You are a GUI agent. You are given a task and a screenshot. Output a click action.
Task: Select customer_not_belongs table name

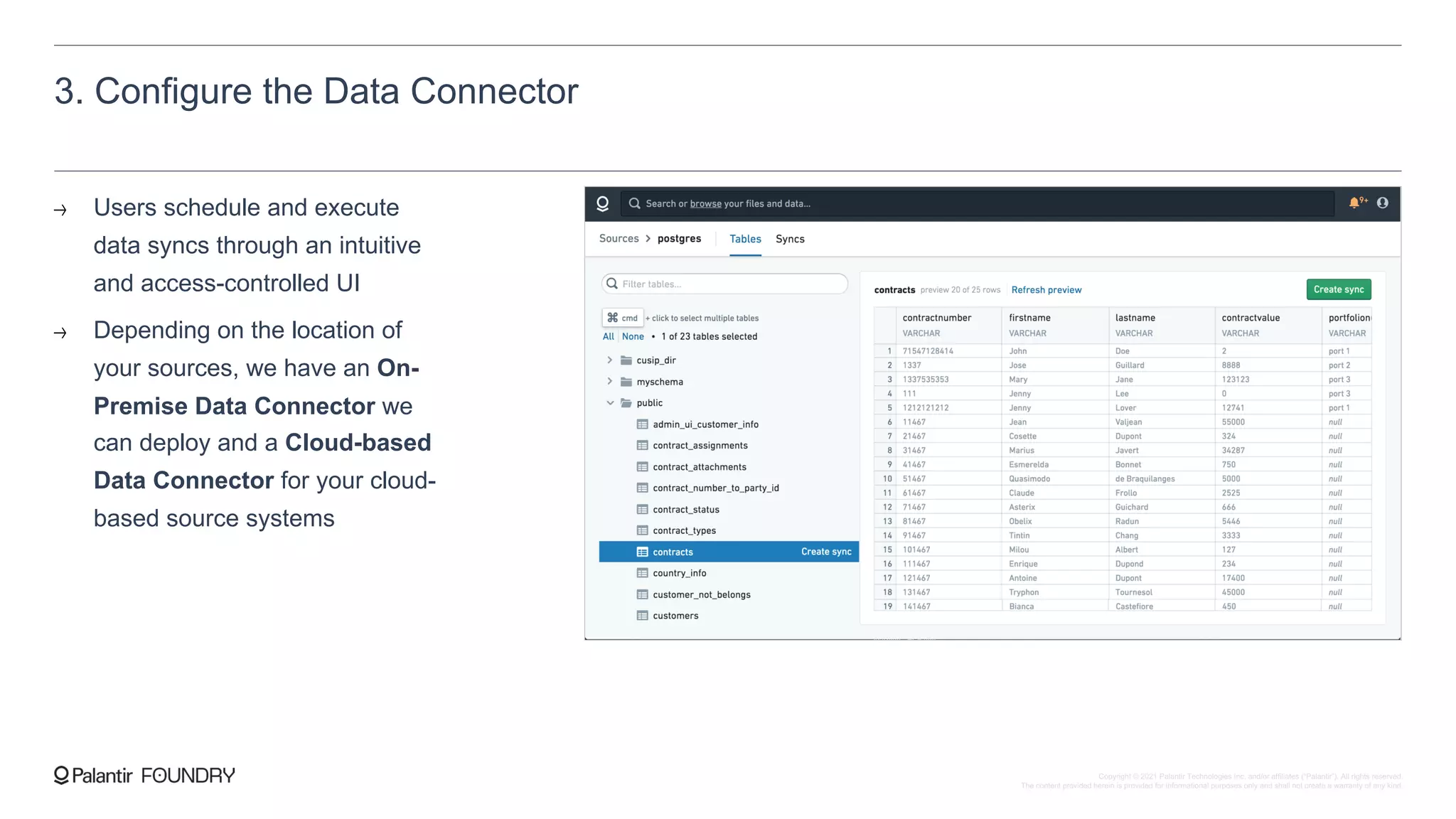[x=702, y=594]
